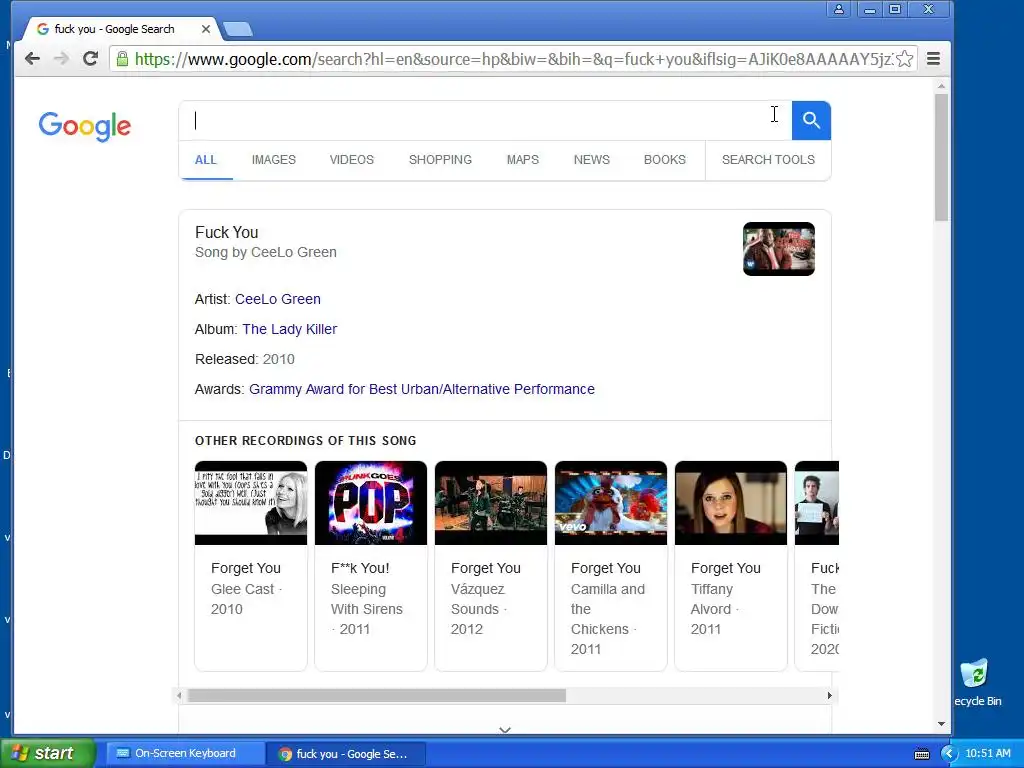
Task: Click the page vertical scrollbar thumb
Action: (941, 157)
